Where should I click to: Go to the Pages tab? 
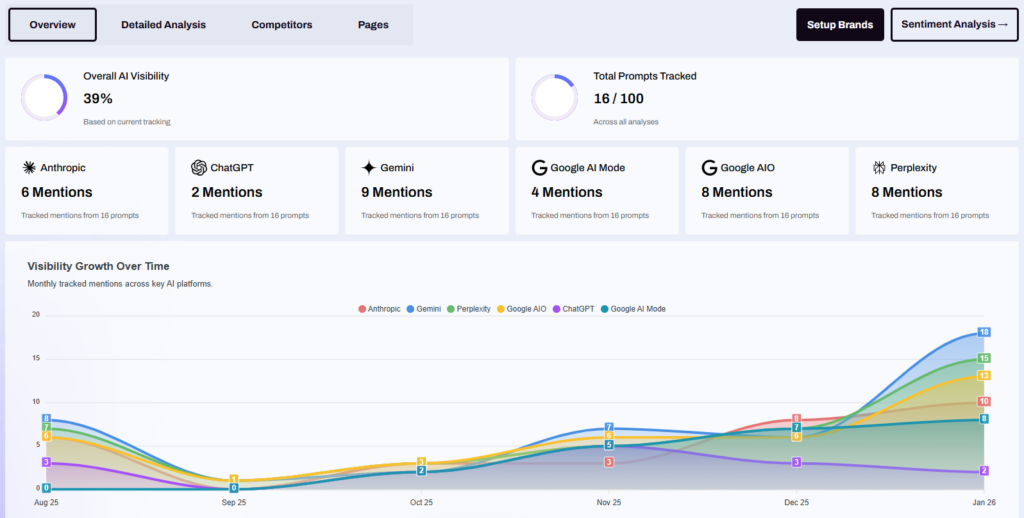pyautogui.click(x=373, y=25)
